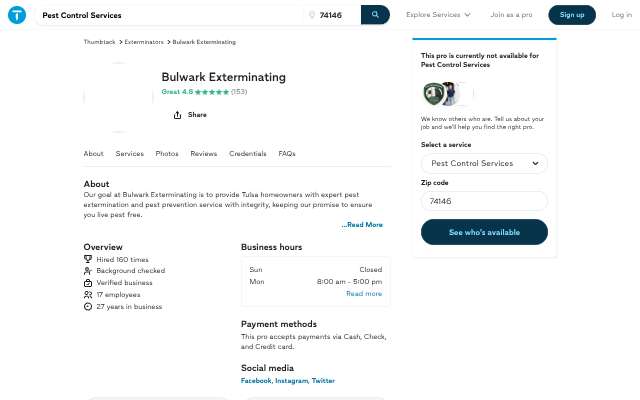Focus the Pest Control Services search field

coord(169,15)
